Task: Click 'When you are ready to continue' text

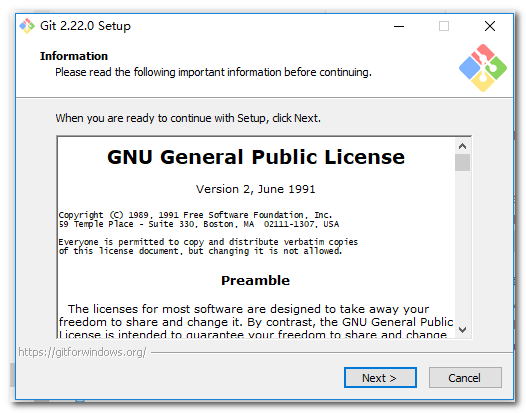Action: (x=188, y=118)
